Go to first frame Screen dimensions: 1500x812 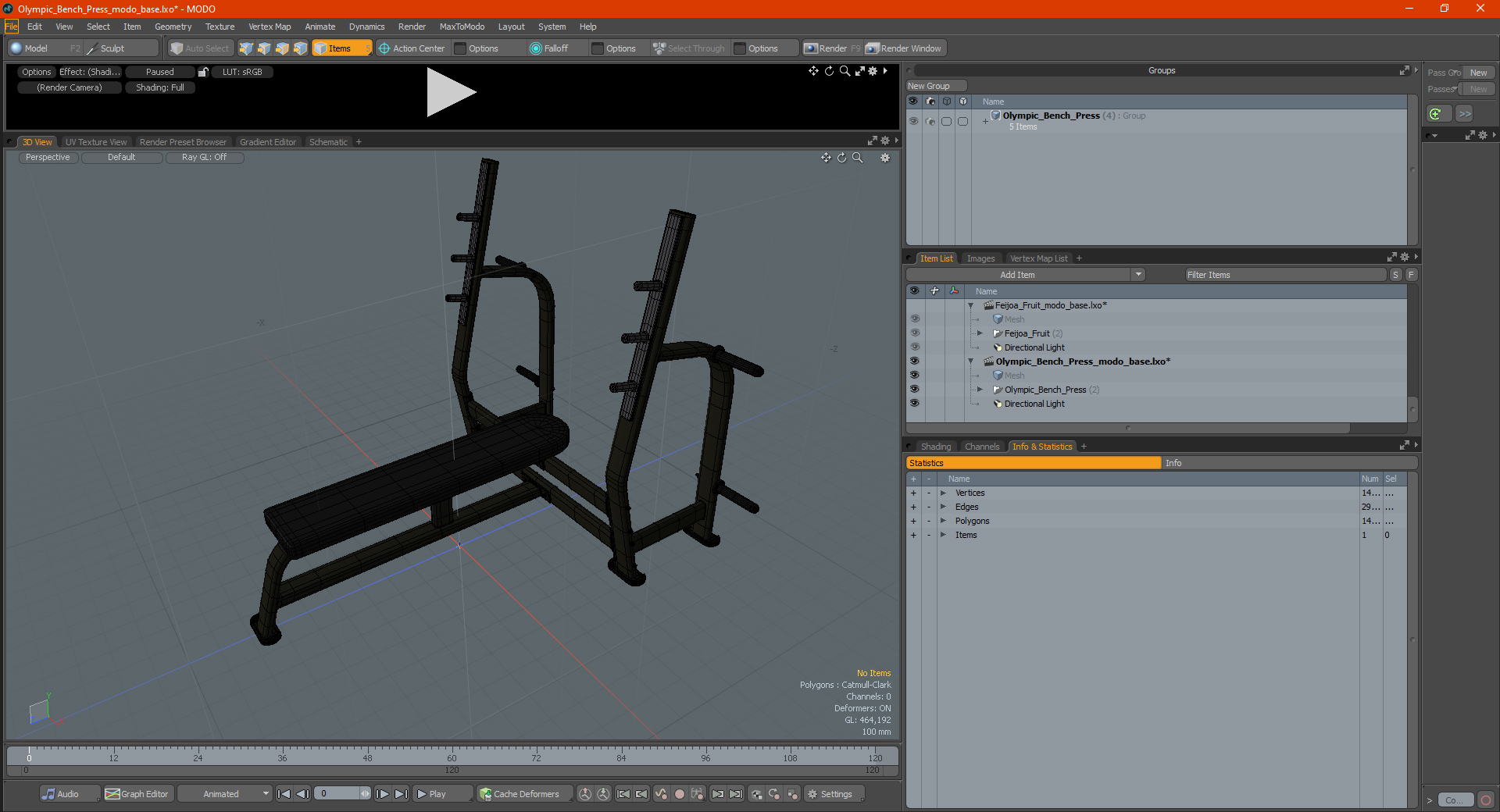point(284,794)
